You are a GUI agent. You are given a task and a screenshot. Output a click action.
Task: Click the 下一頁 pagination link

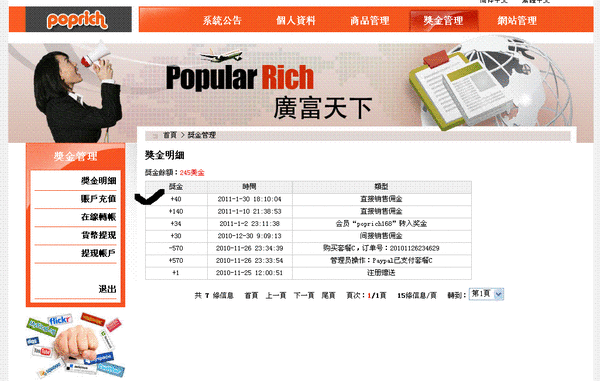click(x=304, y=295)
